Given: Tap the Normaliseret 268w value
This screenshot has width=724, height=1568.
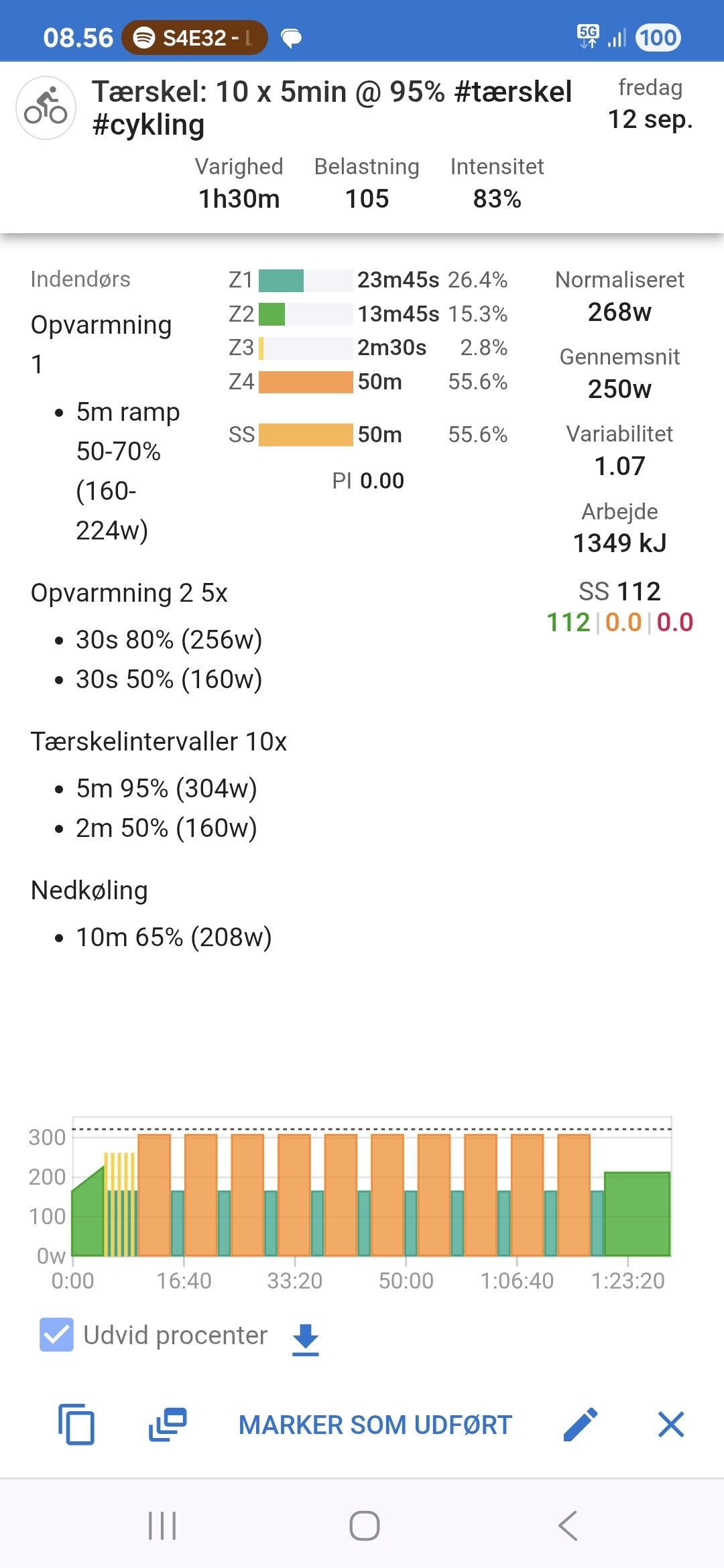Looking at the screenshot, I should coord(619,312).
